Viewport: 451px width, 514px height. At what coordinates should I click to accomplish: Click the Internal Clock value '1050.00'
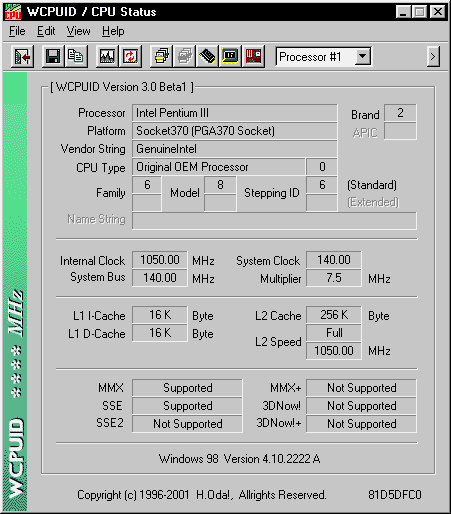pyautogui.click(x=160, y=260)
